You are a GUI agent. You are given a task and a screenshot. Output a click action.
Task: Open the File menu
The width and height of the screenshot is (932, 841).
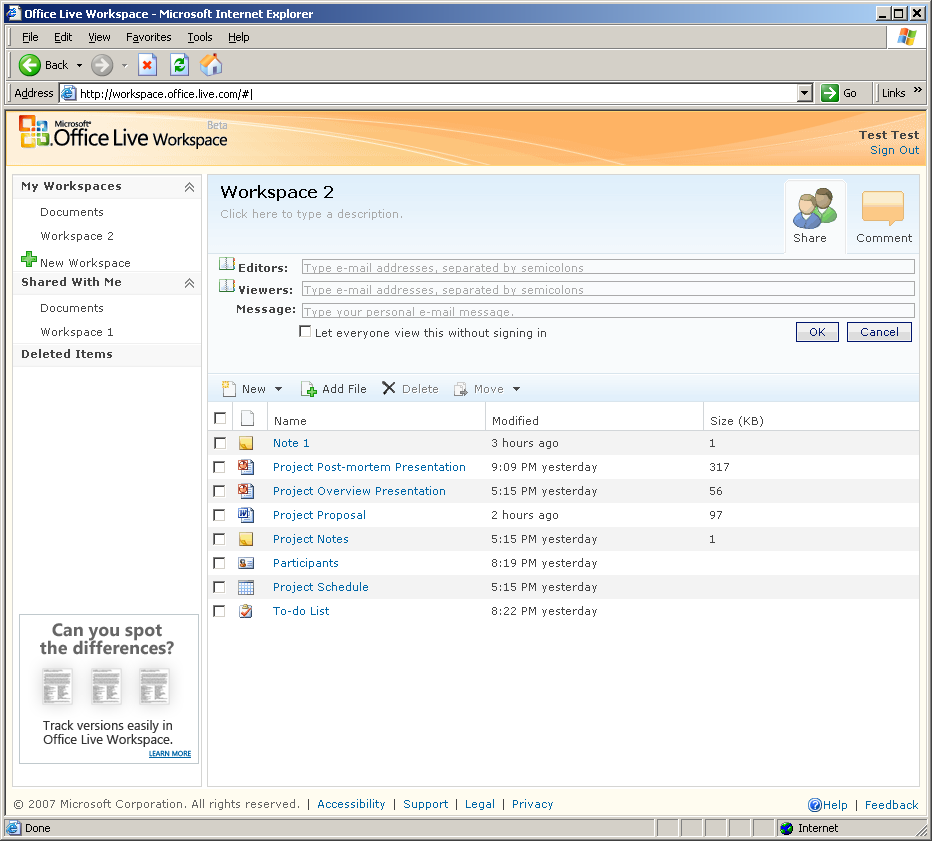click(30, 37)
